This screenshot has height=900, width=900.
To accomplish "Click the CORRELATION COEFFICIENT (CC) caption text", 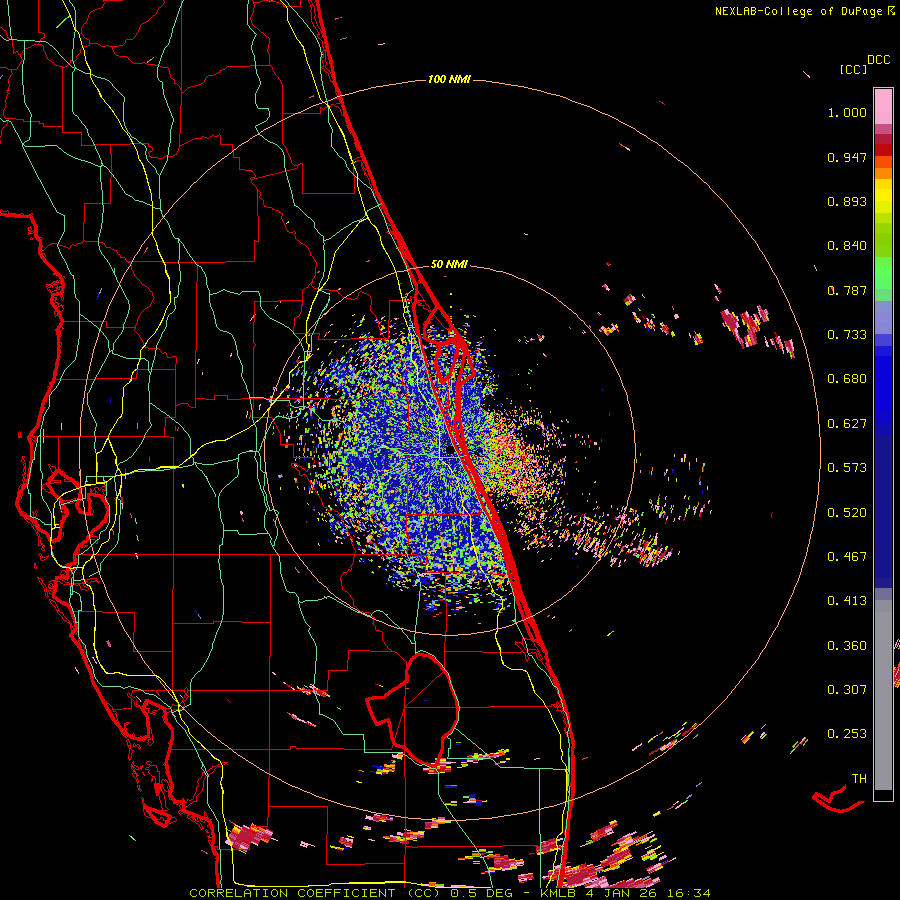I will [x=315, y=893].
